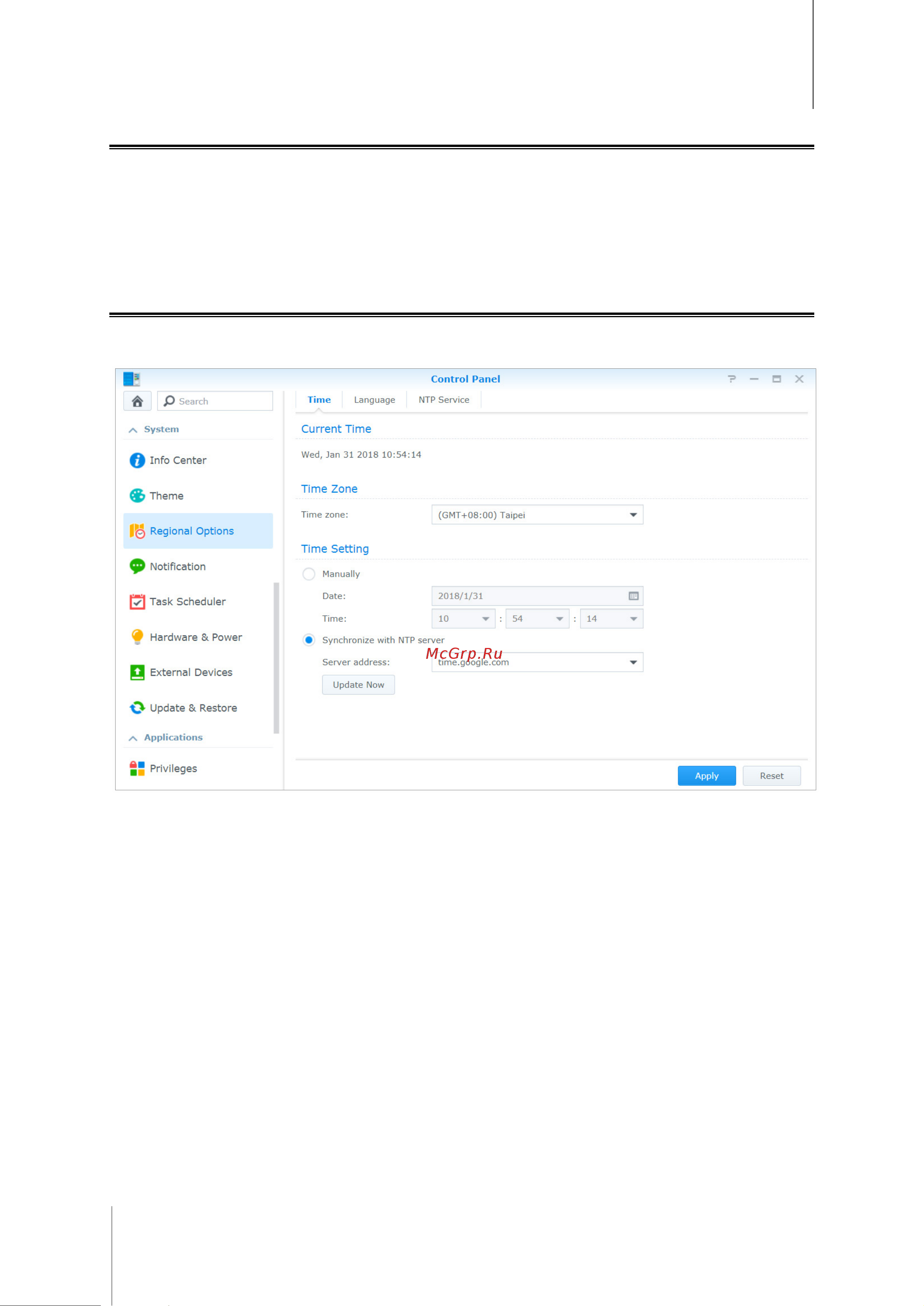The width and height of the screenshot is (924, 1306).
Task: Click the 'Current Time' heading
Action: pyautogui.click(x=336, y=429)
